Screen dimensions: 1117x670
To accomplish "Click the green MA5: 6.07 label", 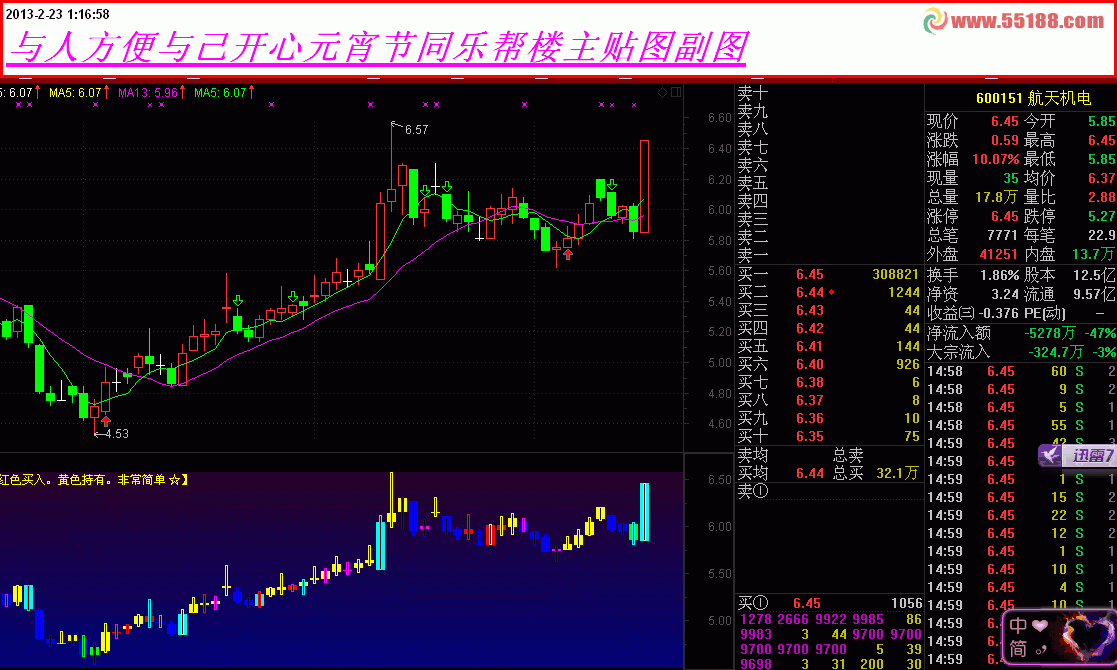I will coord(220,93).
